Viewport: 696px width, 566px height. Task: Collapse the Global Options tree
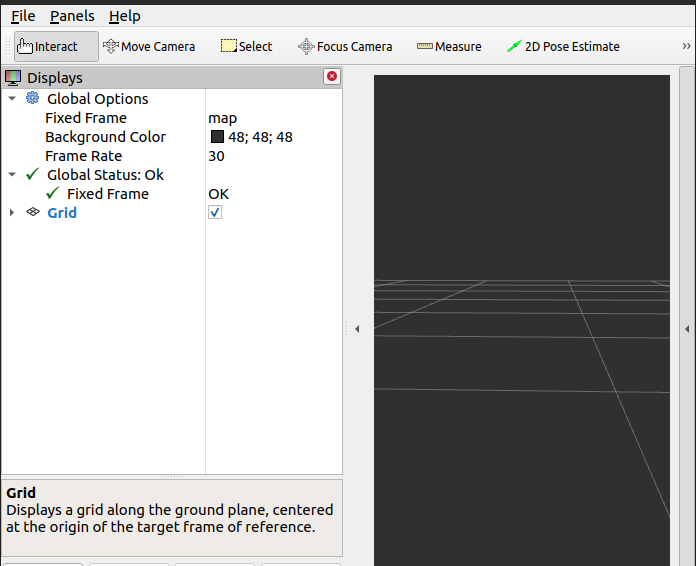tap(12, 98)
